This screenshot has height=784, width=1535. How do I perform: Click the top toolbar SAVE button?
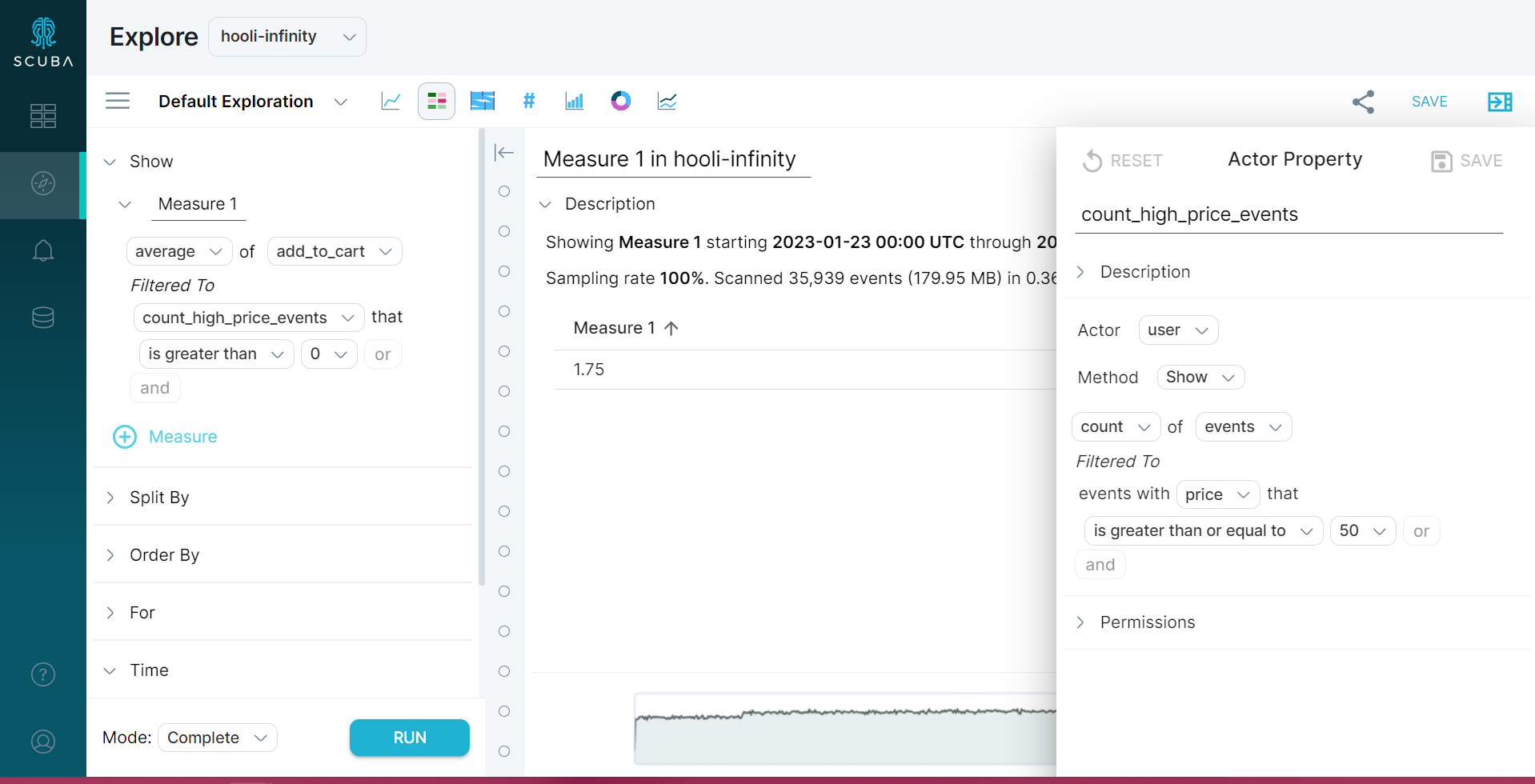coord(1429,102)
